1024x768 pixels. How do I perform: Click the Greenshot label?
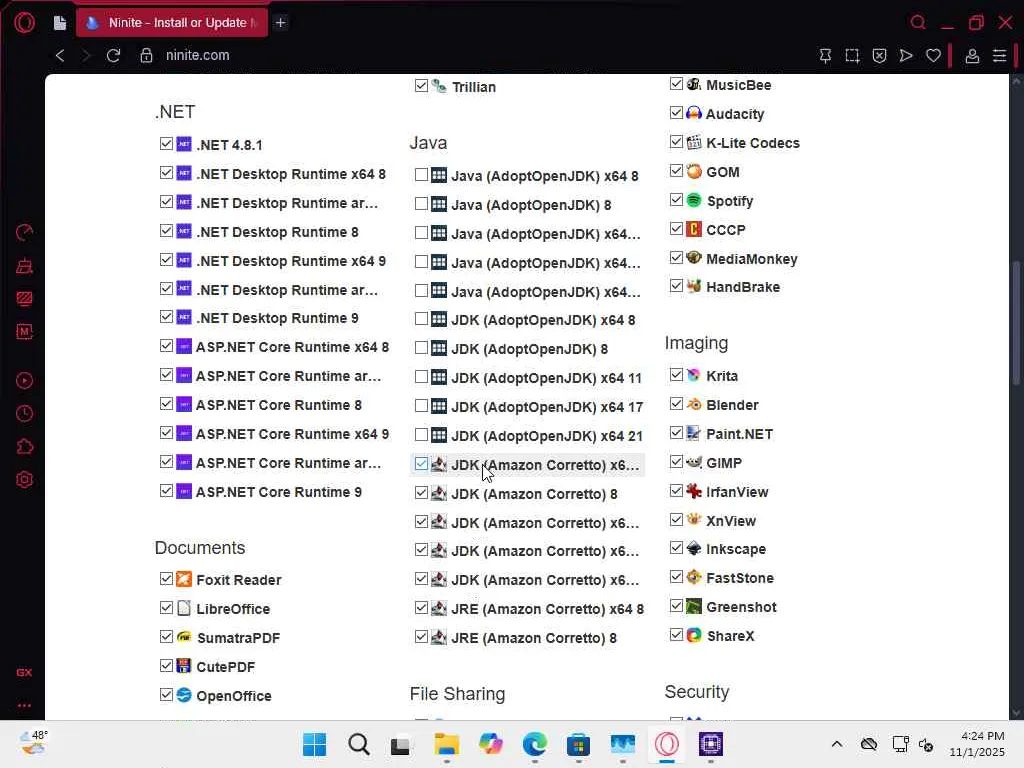[741, 607]
